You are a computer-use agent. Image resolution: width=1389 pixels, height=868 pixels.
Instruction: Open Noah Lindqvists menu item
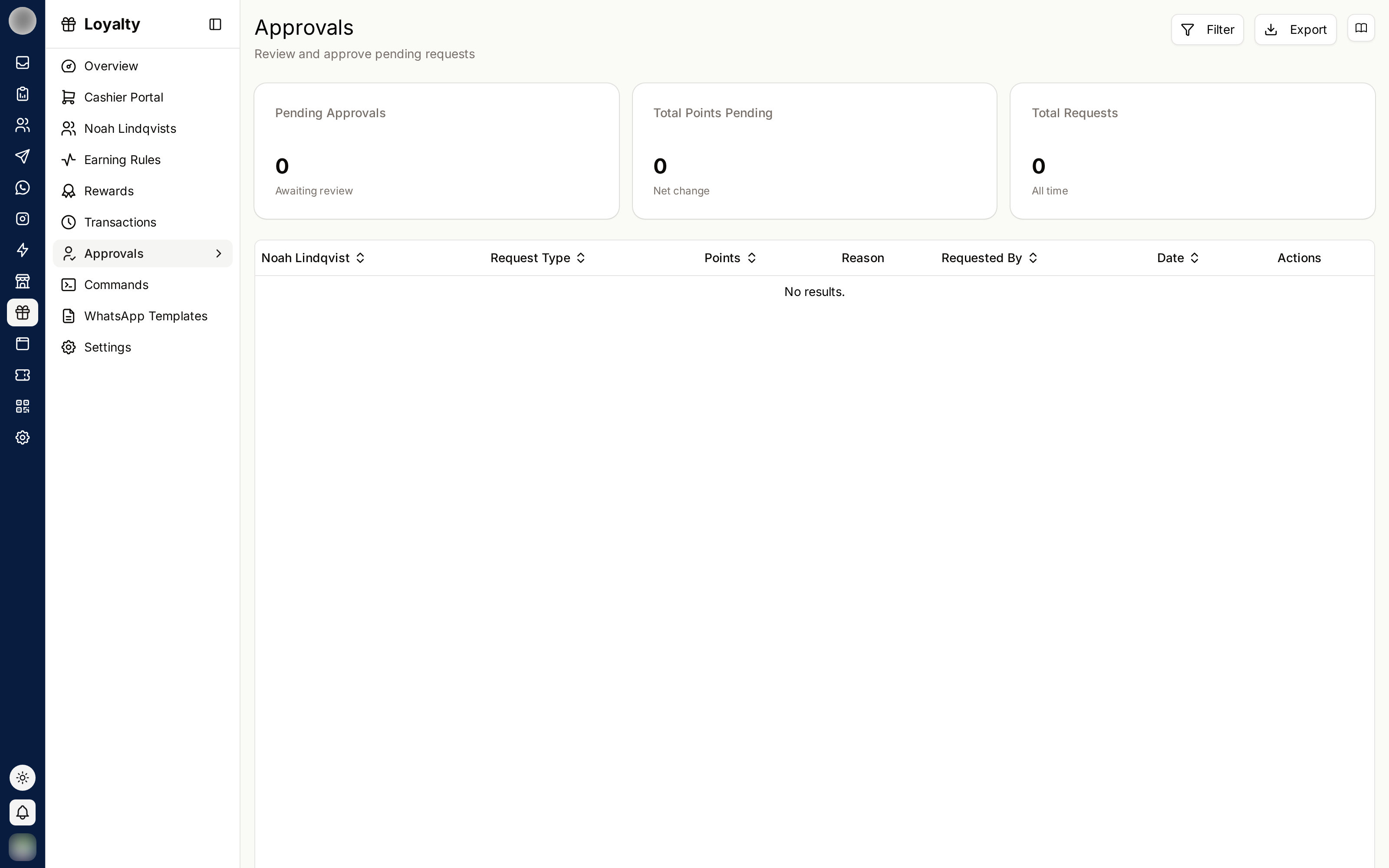[x=142, y=128]
